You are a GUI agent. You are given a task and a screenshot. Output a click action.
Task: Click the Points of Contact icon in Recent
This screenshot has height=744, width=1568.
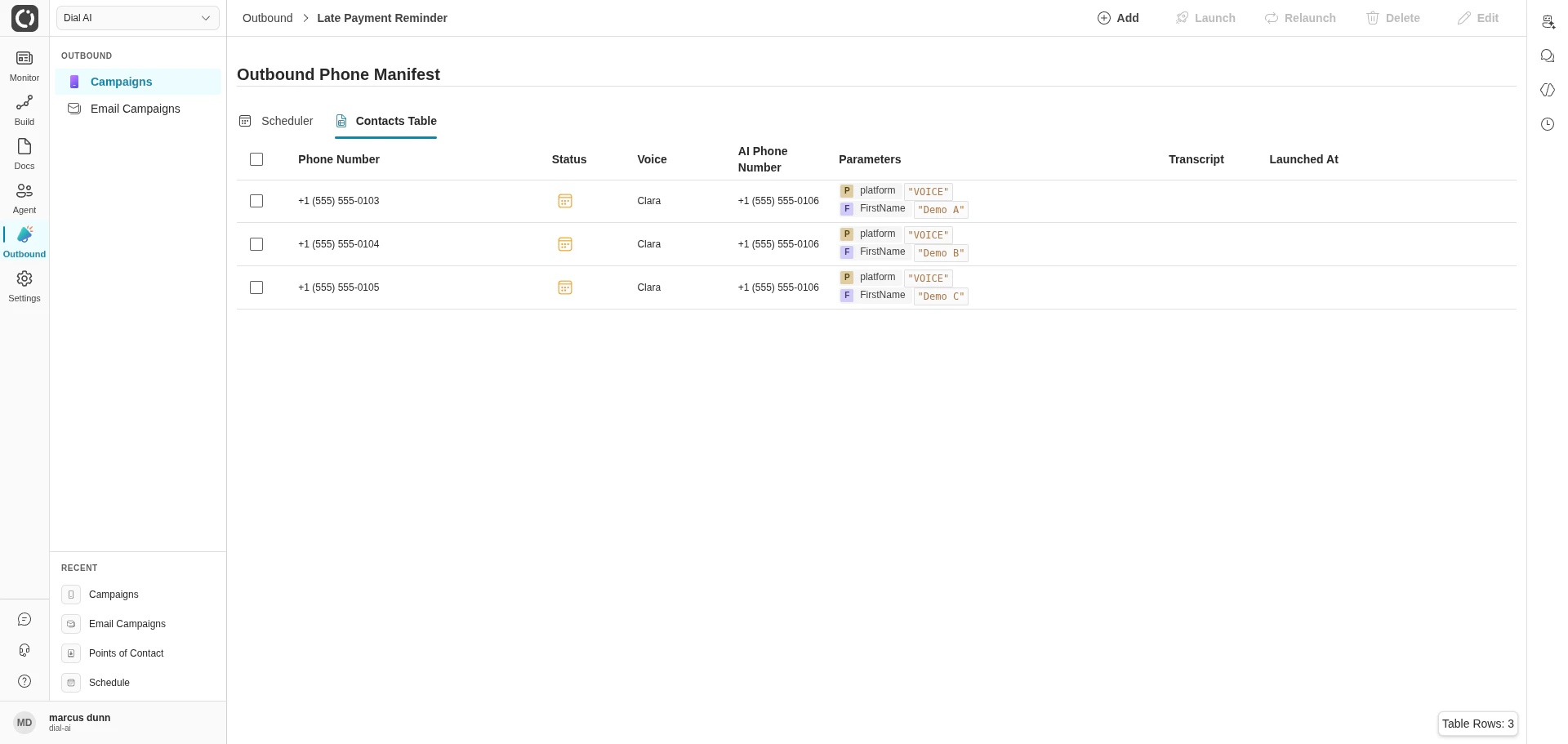click(x=71, y=653)
